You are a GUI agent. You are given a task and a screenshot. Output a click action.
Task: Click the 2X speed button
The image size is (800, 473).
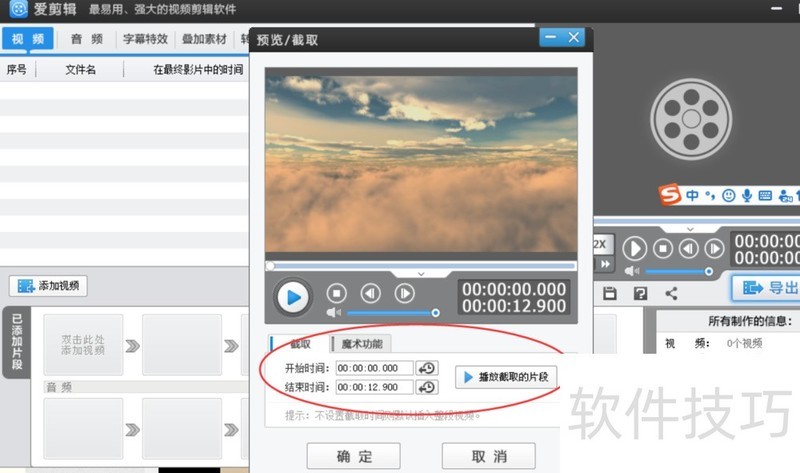tap(602, 244)
